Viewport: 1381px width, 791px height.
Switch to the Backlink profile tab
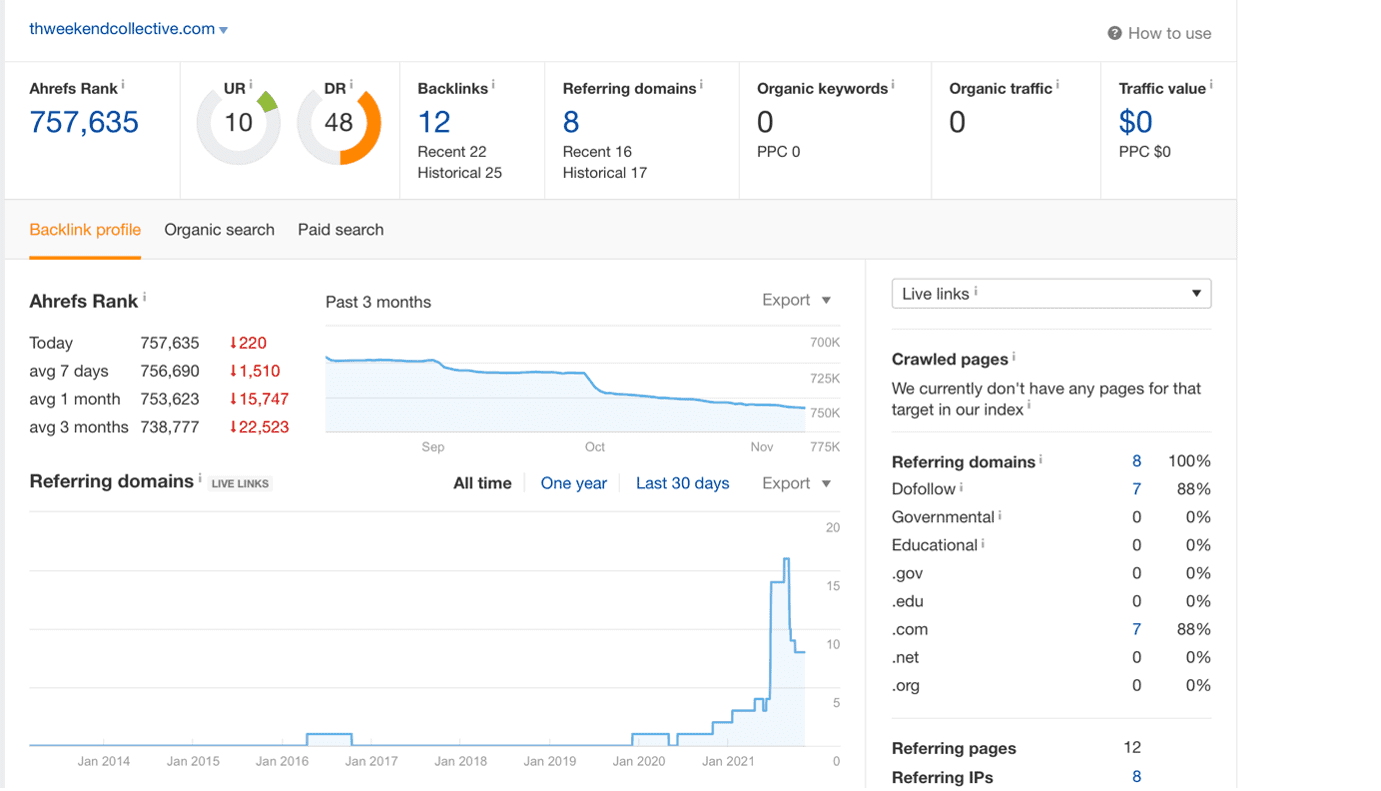click(85, 230)
